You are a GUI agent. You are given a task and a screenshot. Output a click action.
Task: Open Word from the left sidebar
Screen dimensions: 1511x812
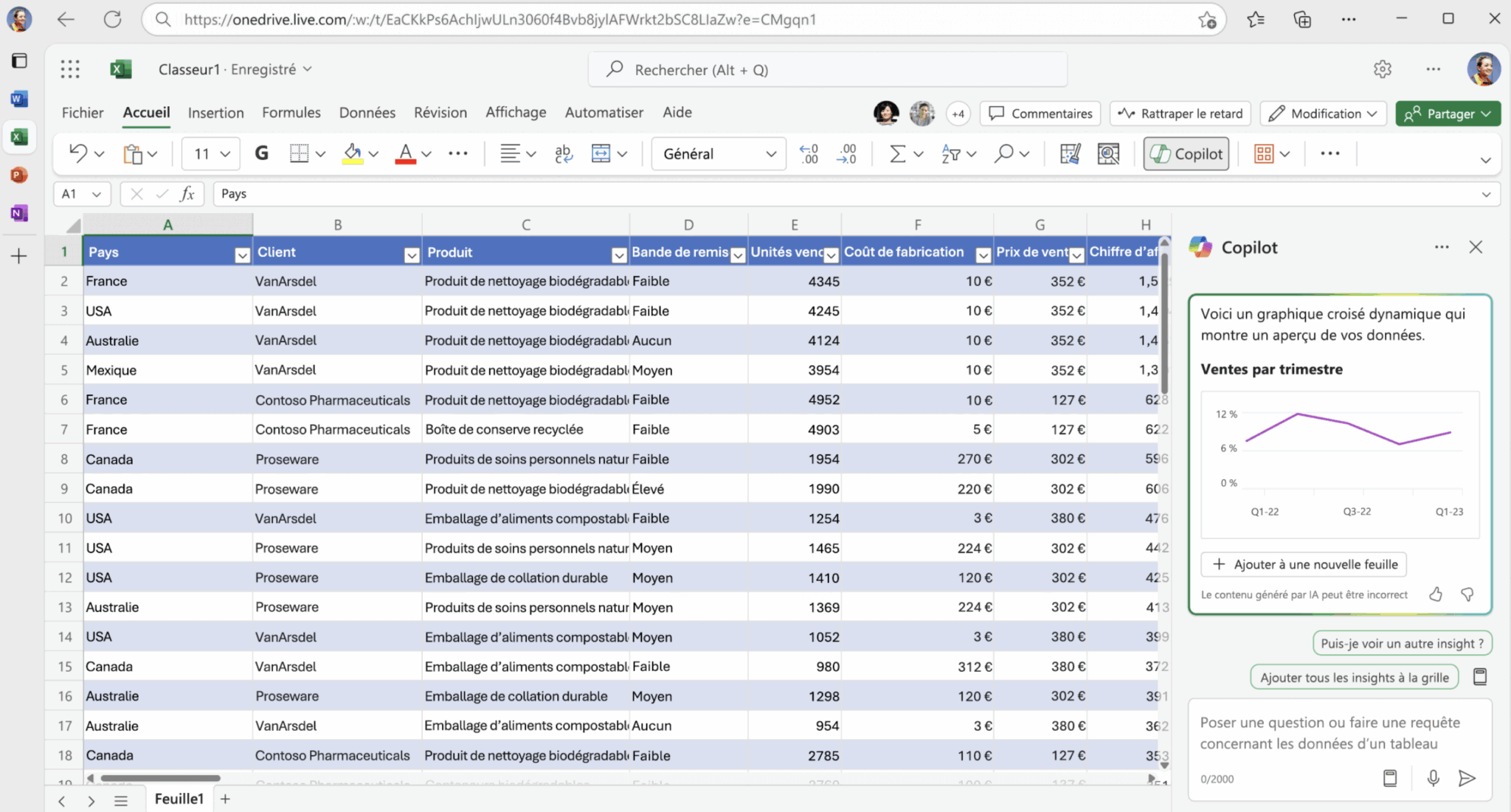[19, 99]
